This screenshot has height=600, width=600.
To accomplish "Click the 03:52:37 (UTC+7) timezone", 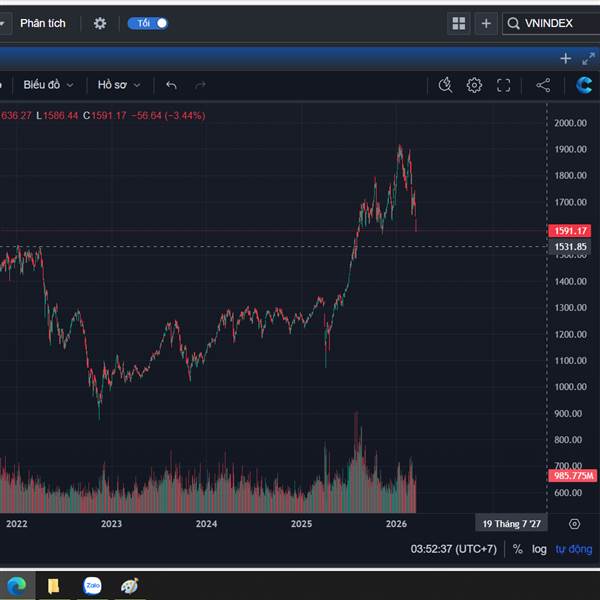I will [x=453, y=549].
